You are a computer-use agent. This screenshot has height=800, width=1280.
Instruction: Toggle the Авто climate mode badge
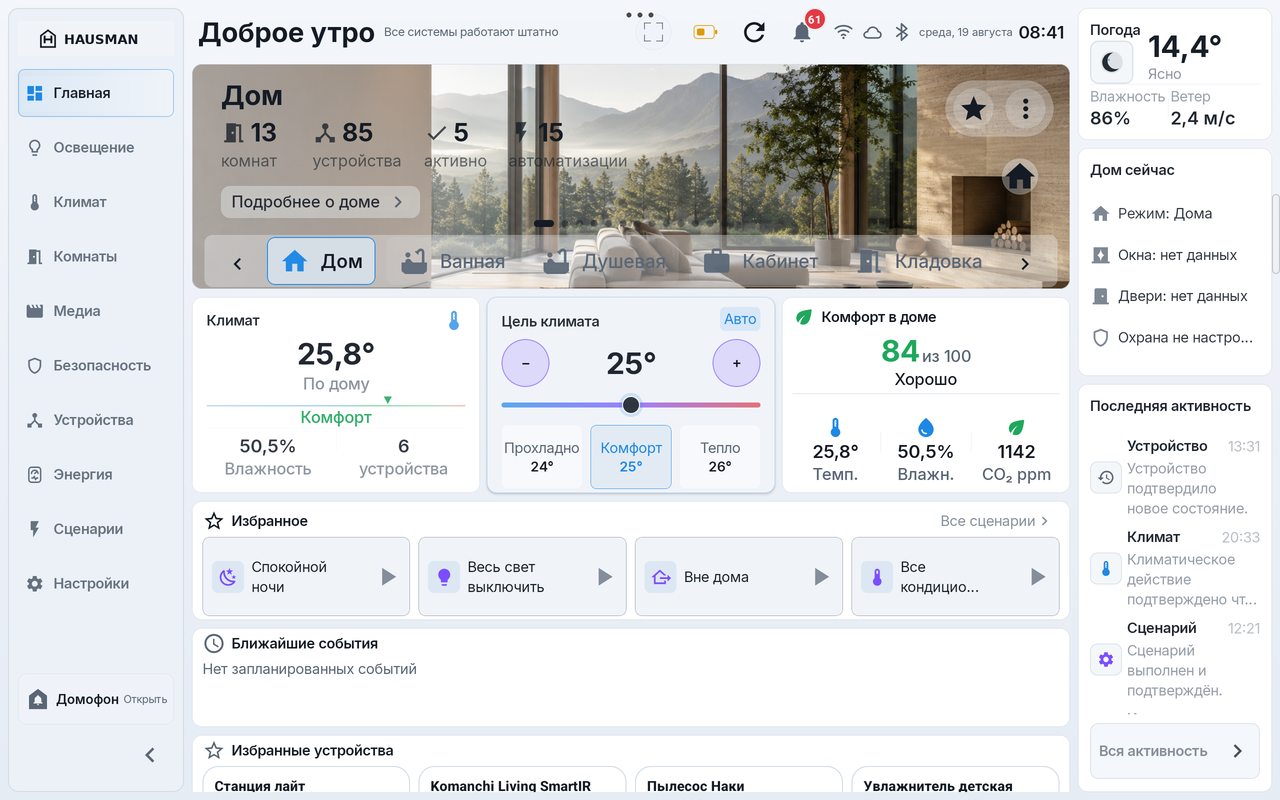(740, 319)
